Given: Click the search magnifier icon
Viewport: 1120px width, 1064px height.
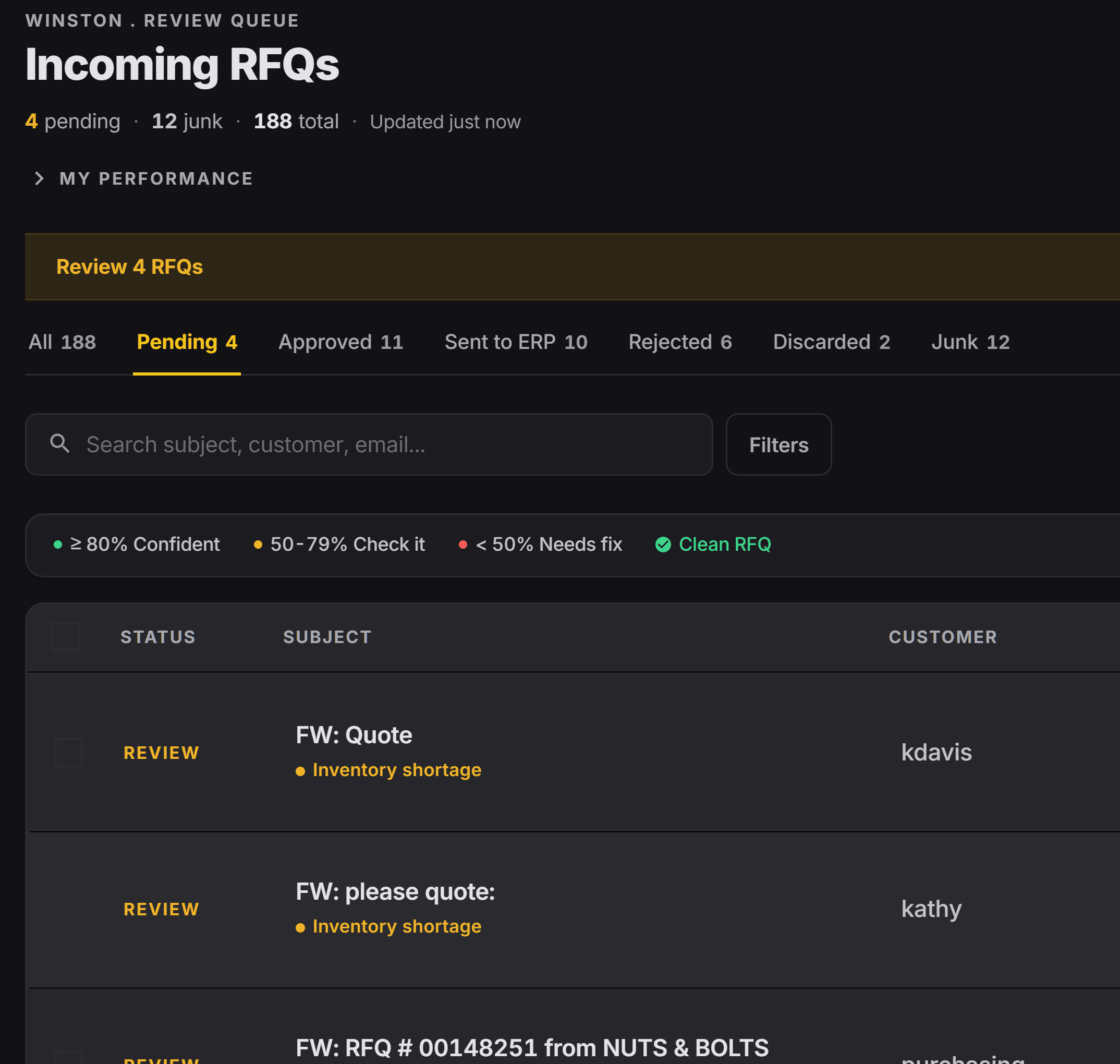Looking at the screenshot, I should click(60, 443).
